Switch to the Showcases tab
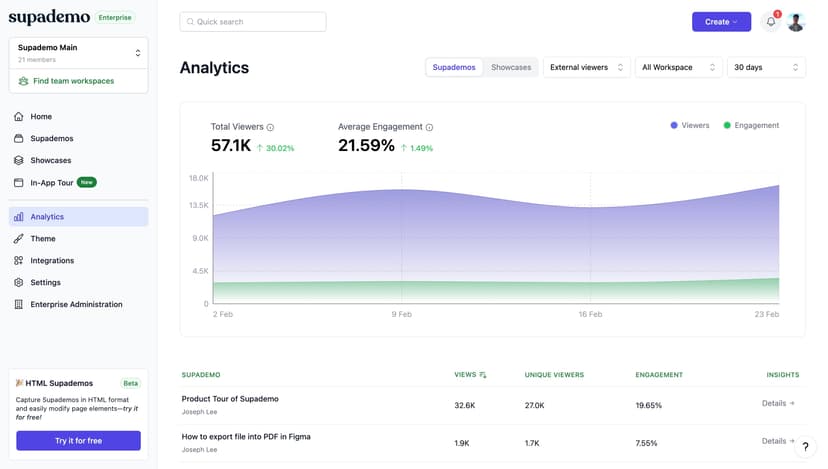This screenshot has width=828, height=469. (511, 67)
